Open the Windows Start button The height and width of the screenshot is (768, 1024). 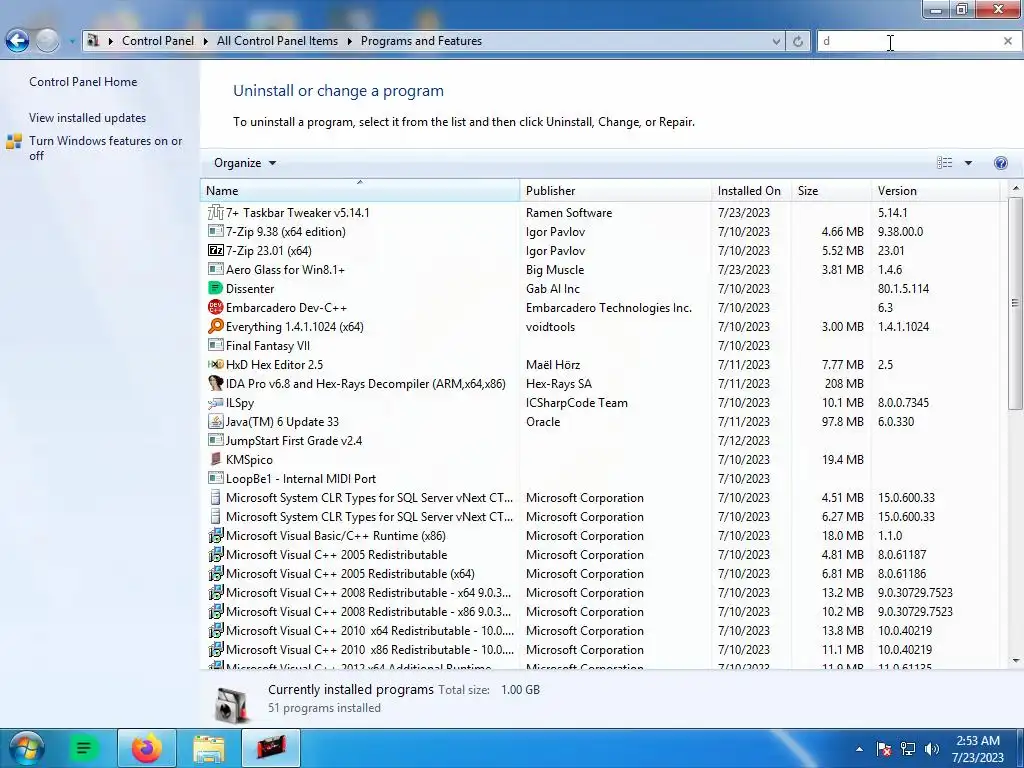tap(27, 748)
